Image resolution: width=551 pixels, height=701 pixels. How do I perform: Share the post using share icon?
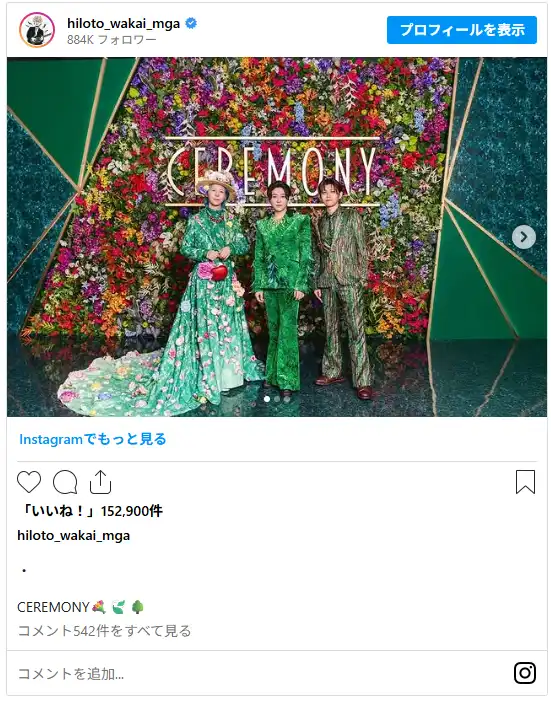100,482
